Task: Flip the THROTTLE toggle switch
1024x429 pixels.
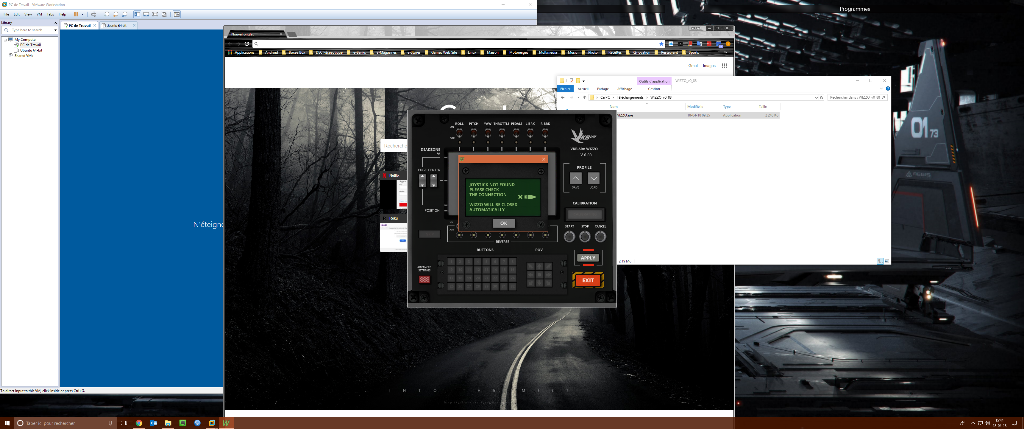Action: 502,133
